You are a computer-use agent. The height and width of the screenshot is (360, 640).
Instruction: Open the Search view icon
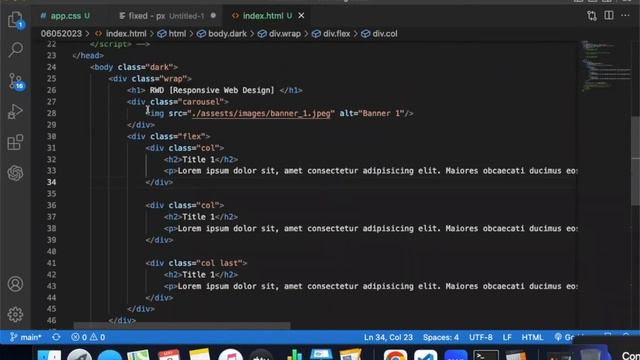(x=16, y=50)
